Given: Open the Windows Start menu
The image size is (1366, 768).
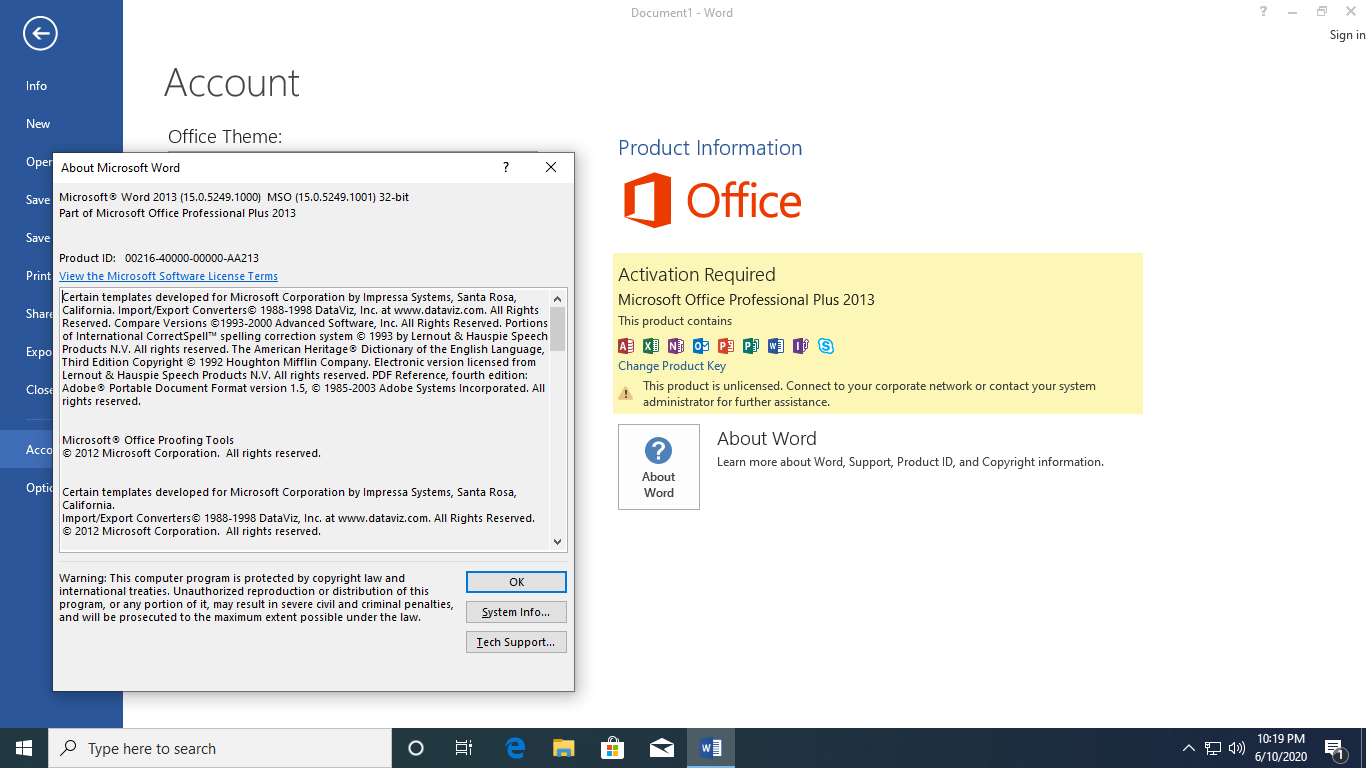Looking at the screenshot, I should point(24,748).
